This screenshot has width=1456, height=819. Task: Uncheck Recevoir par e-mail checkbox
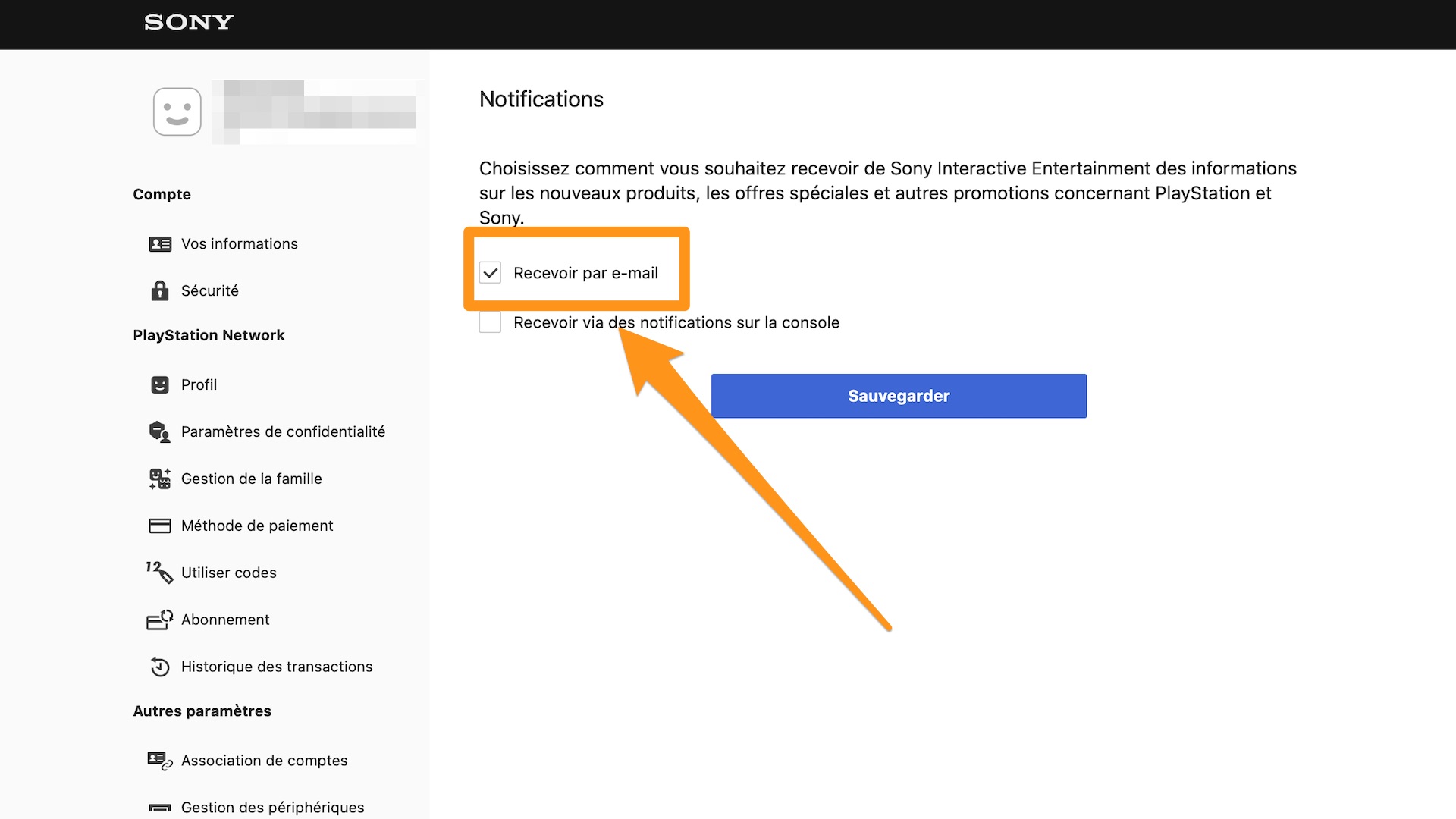[490, 273]
